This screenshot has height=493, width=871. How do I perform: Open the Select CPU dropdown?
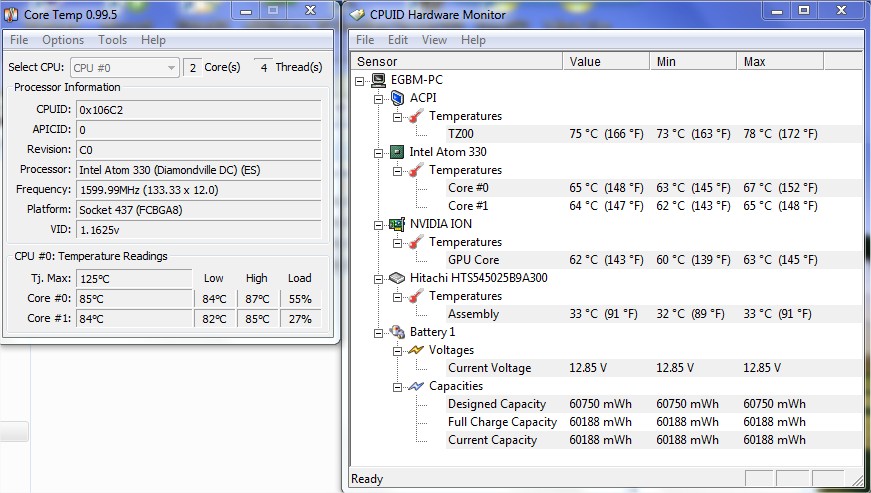click(x=124, y=68)
